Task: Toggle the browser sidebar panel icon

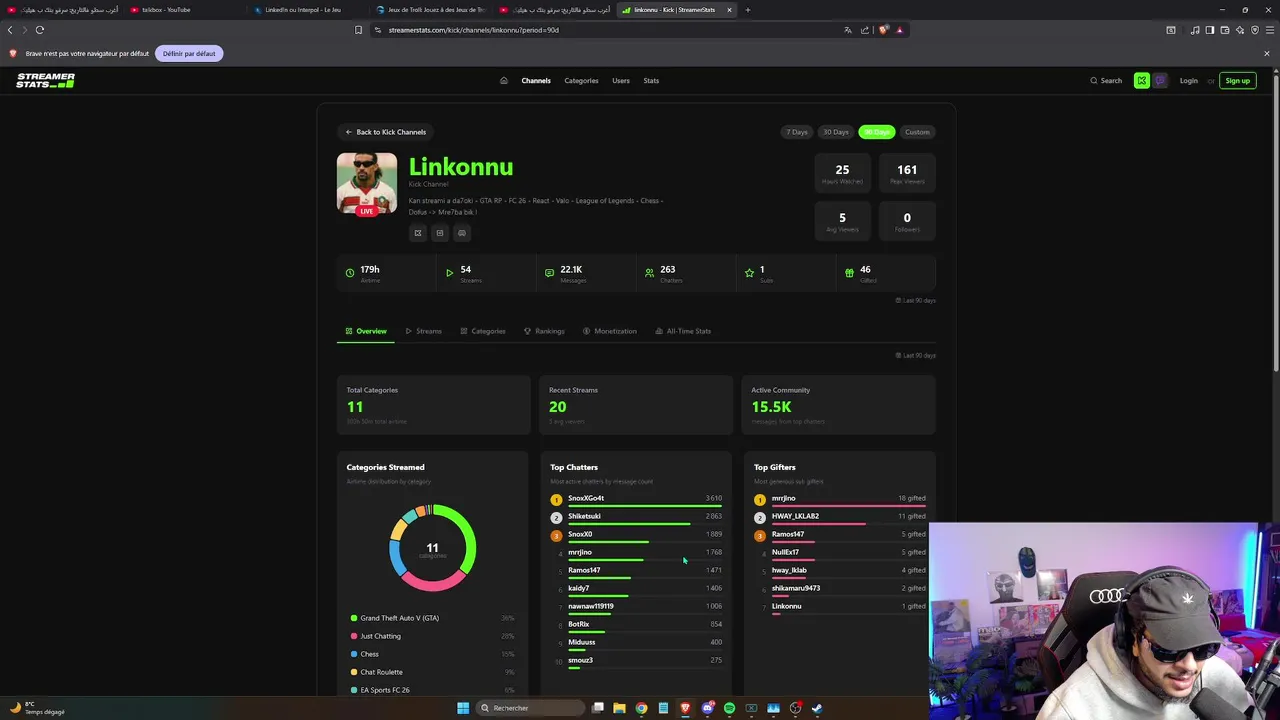Action: coord(1209,30)
